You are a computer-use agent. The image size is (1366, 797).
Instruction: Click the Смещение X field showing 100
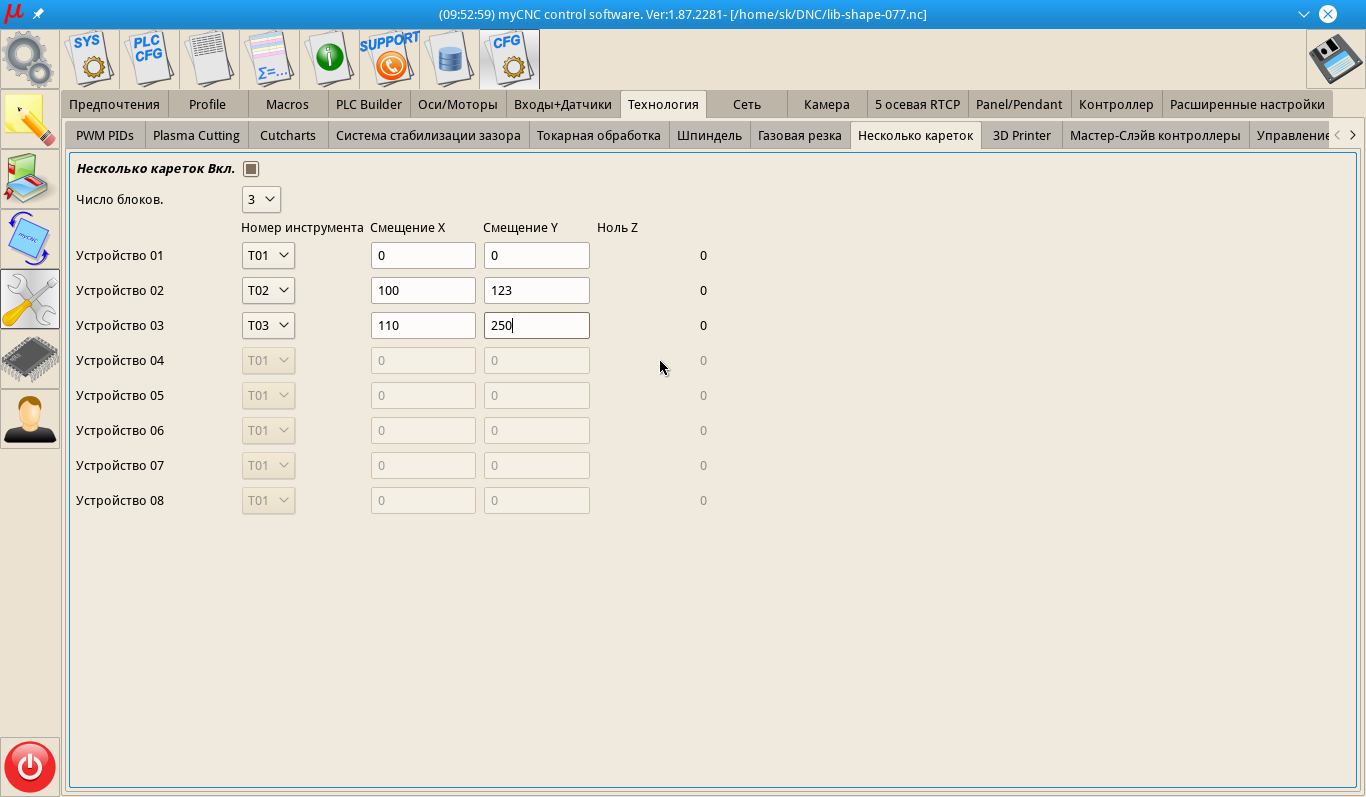point(423,290)
